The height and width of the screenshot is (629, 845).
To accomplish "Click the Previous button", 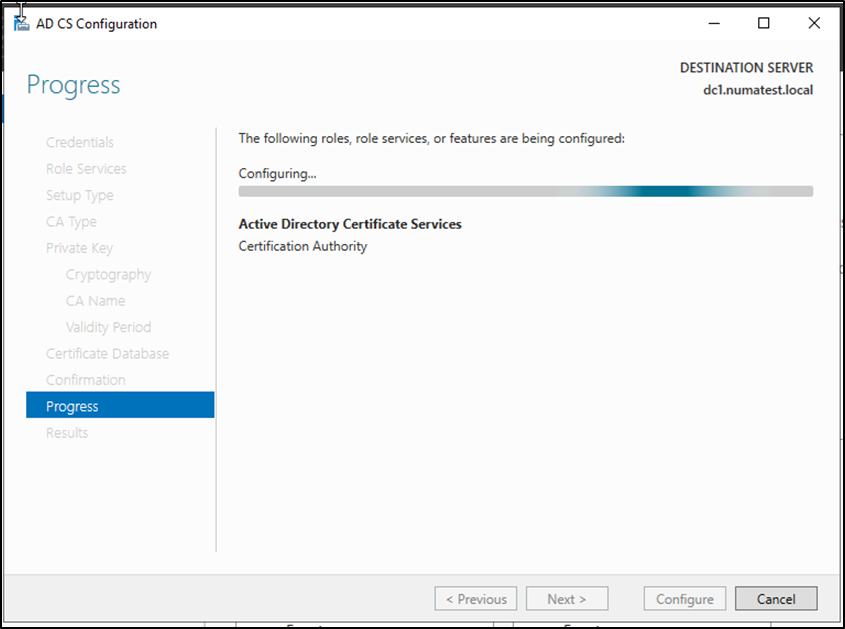I will click(476, 599).
